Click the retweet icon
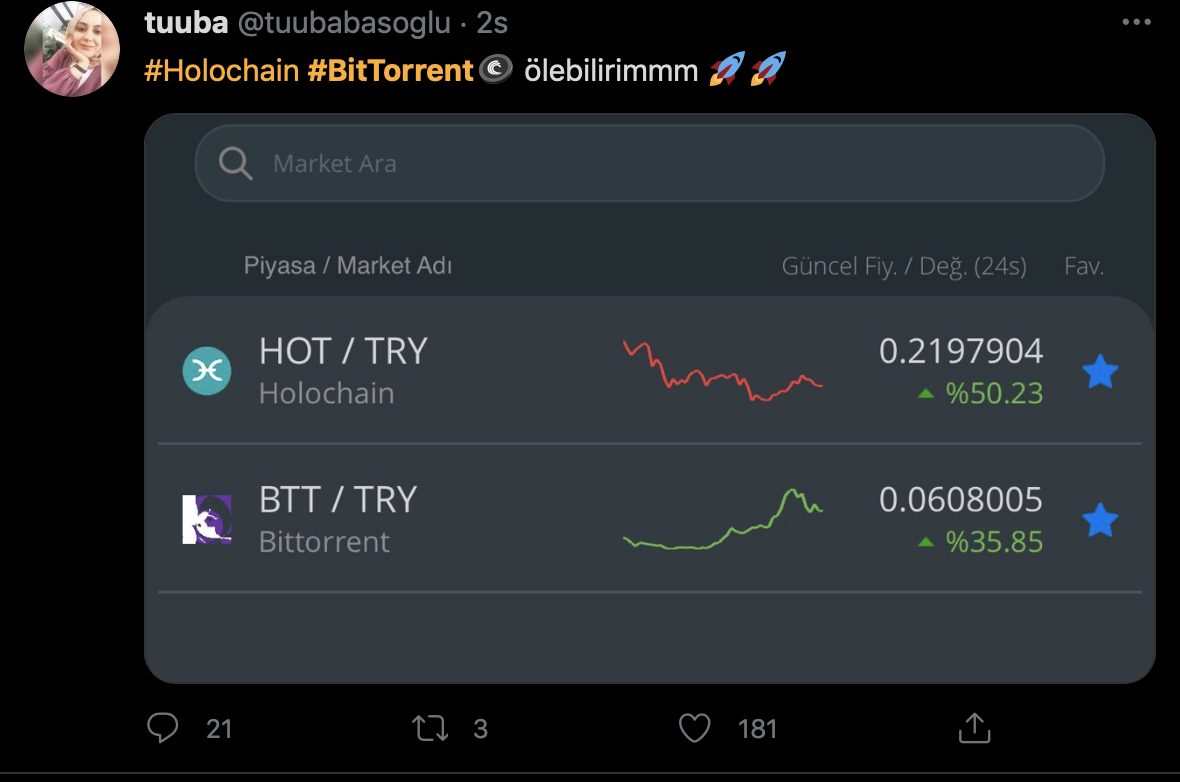 click(x=431, y=728)
